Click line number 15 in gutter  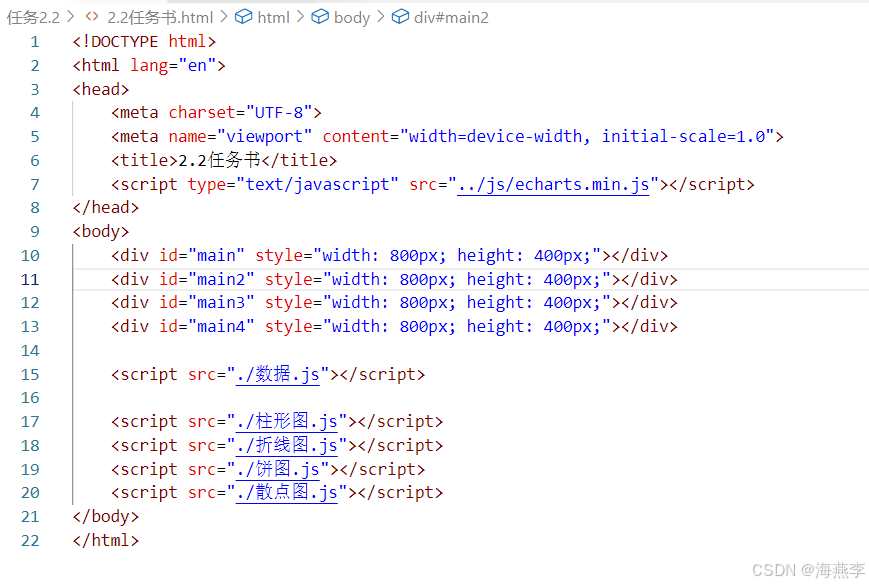coord(30,374)
